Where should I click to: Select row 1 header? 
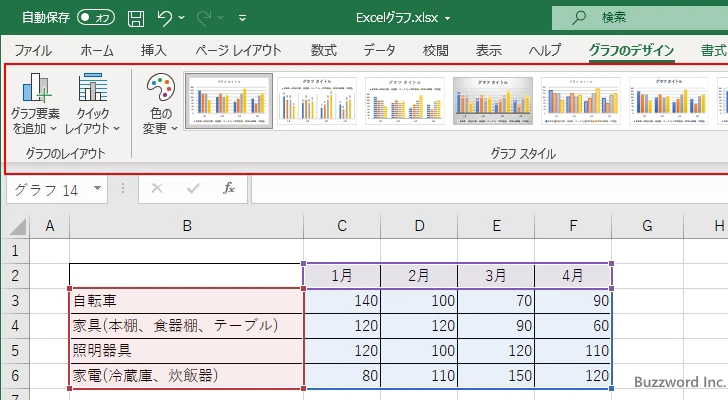coord(15,251)
